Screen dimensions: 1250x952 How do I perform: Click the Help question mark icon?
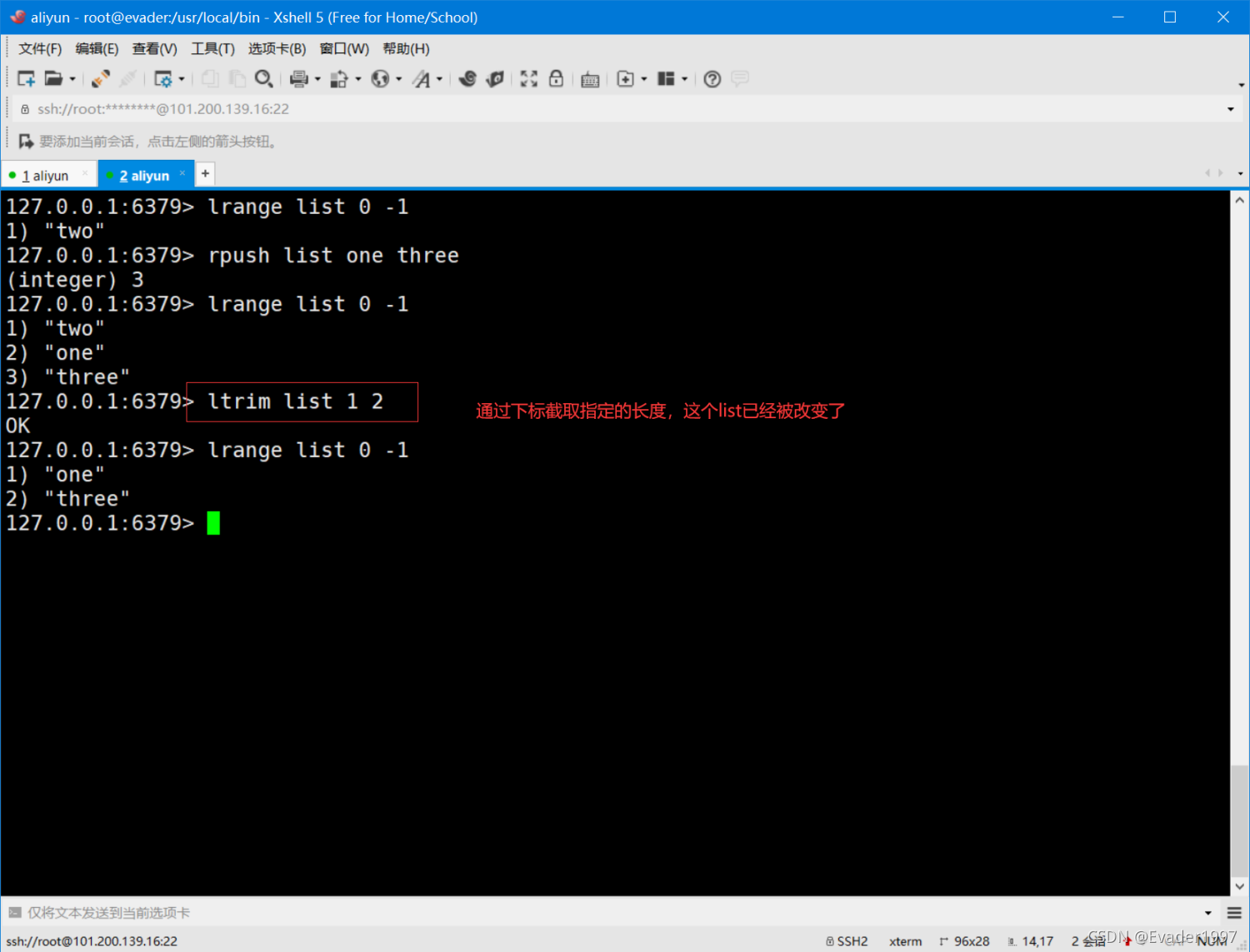[x=712, y=79]
